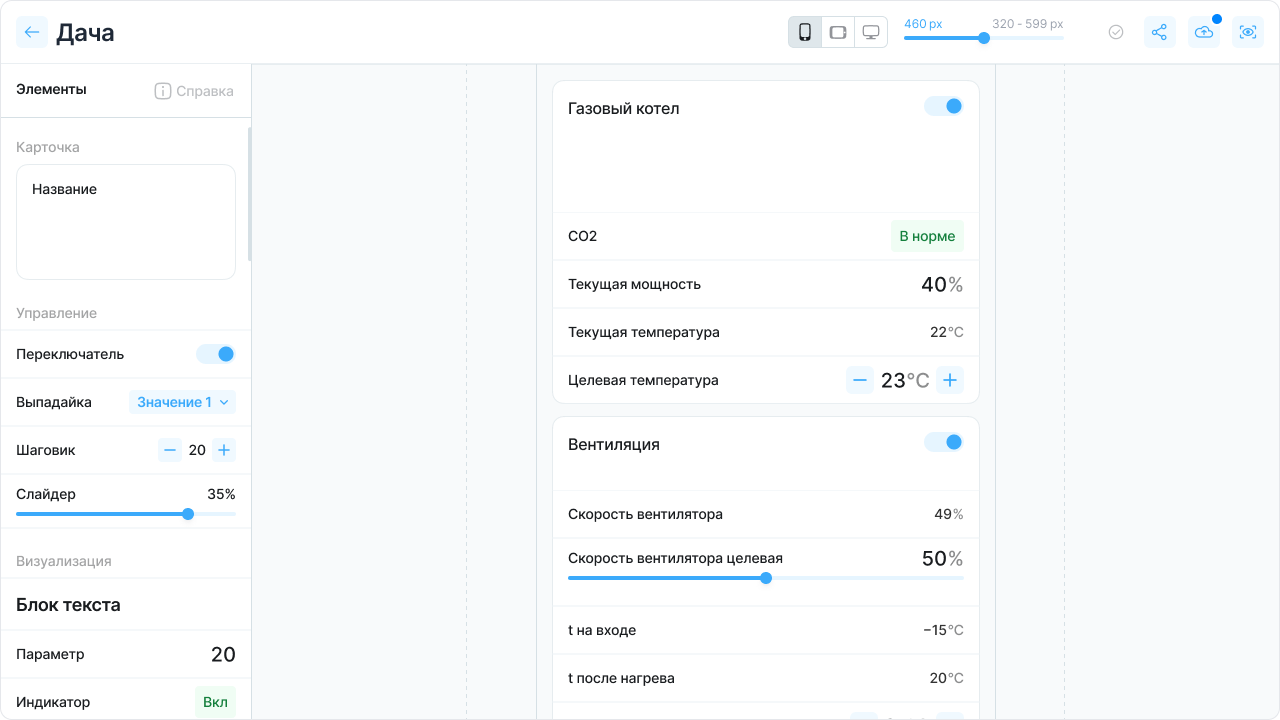Increase Целевая температура with plus button
Screen dimensions: 1280x720
coord(950,380)
